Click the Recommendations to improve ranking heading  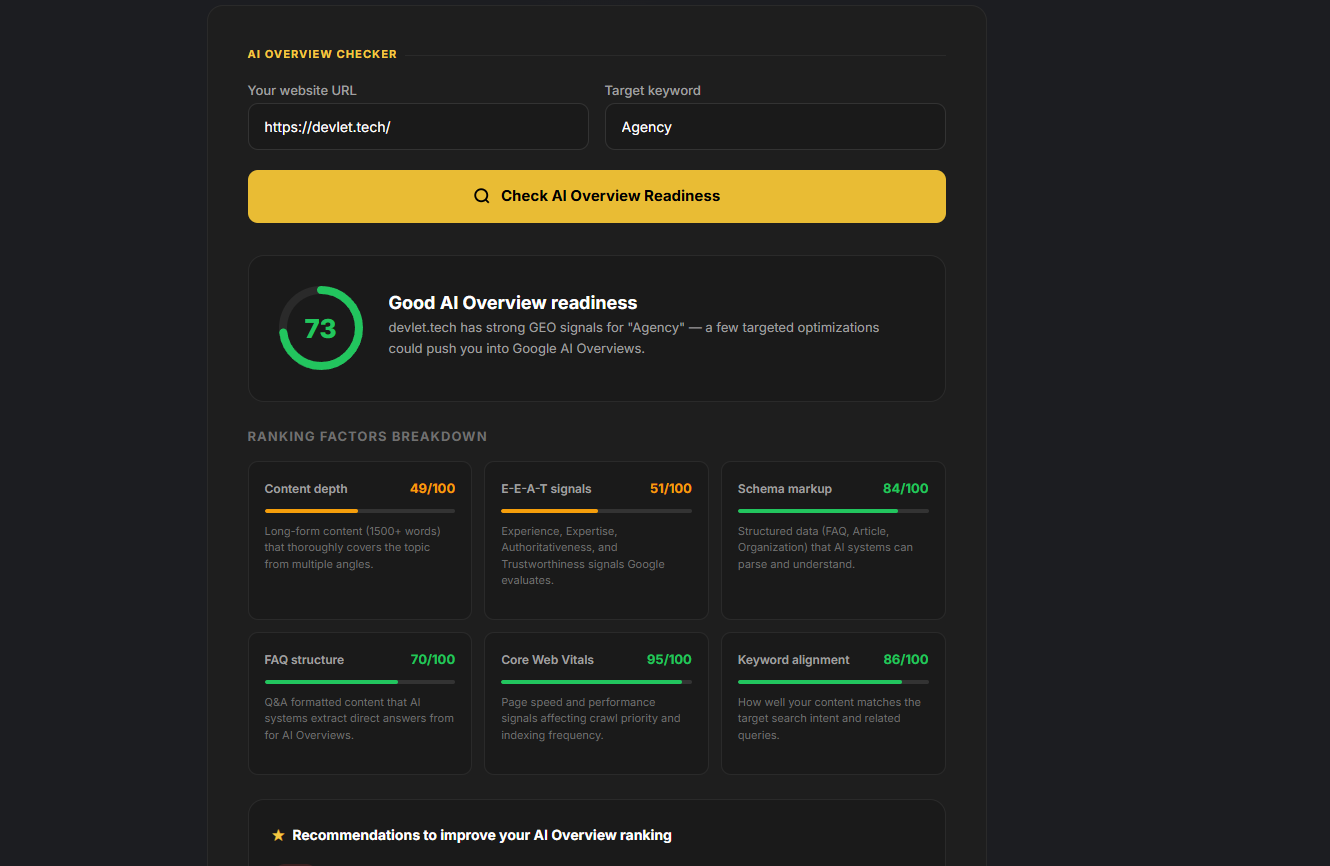click(482, 835)
